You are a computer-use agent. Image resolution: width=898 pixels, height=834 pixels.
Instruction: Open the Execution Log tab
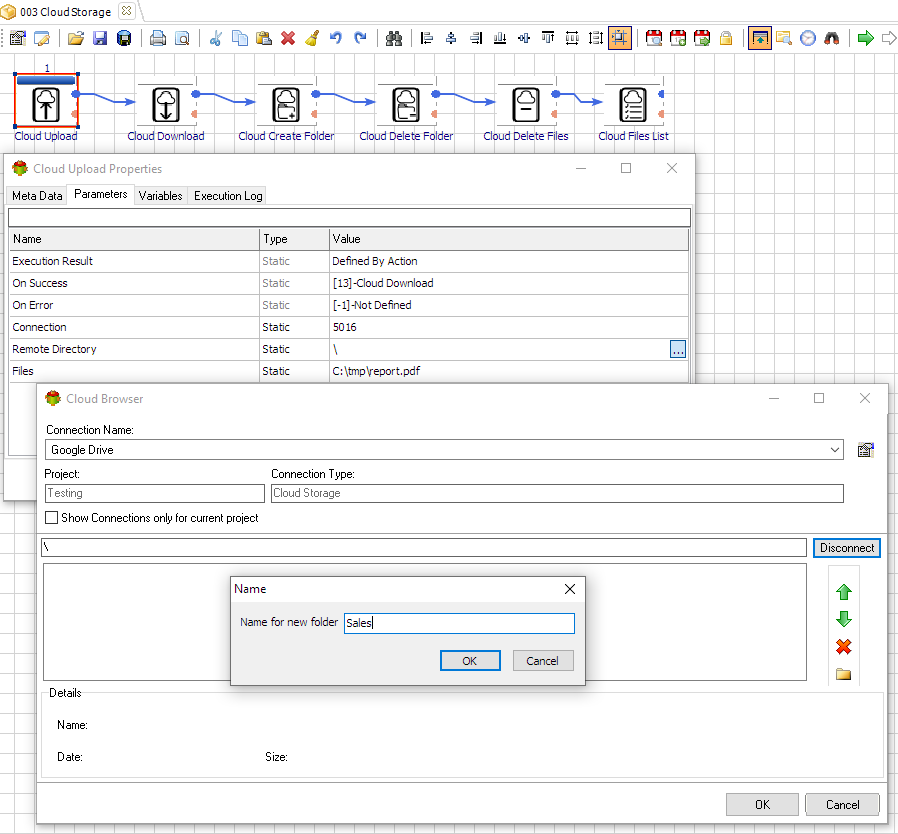(x=228, y=195)
